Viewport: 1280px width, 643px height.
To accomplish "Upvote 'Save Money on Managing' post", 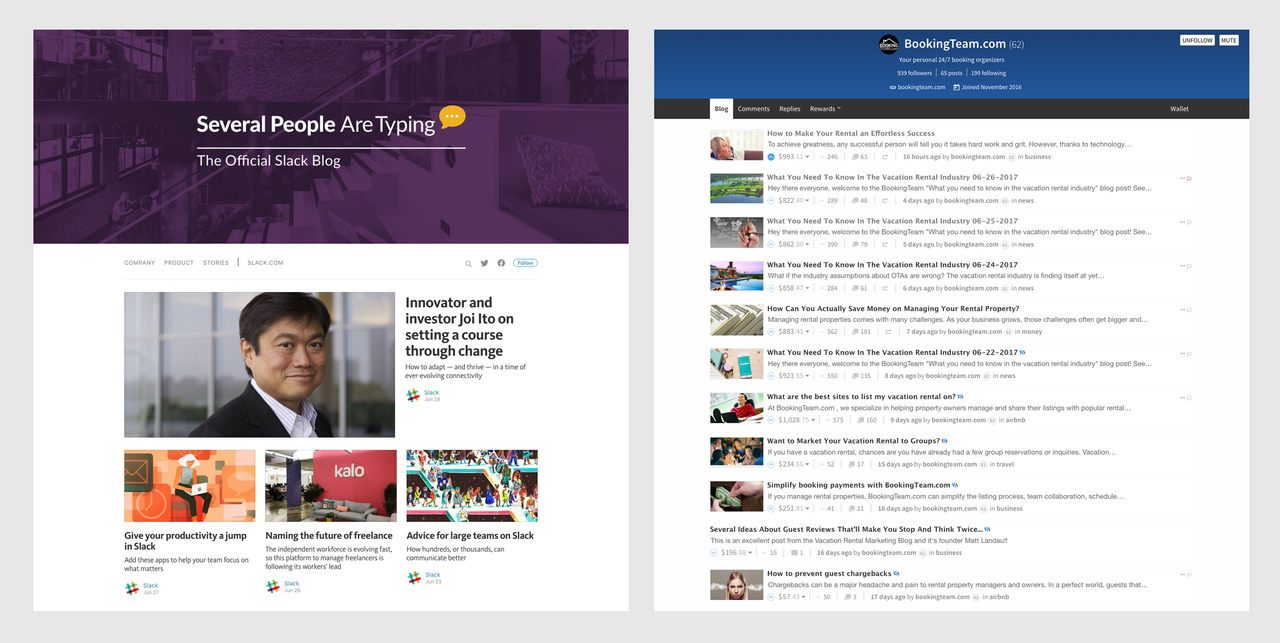I will coord(771,332).
